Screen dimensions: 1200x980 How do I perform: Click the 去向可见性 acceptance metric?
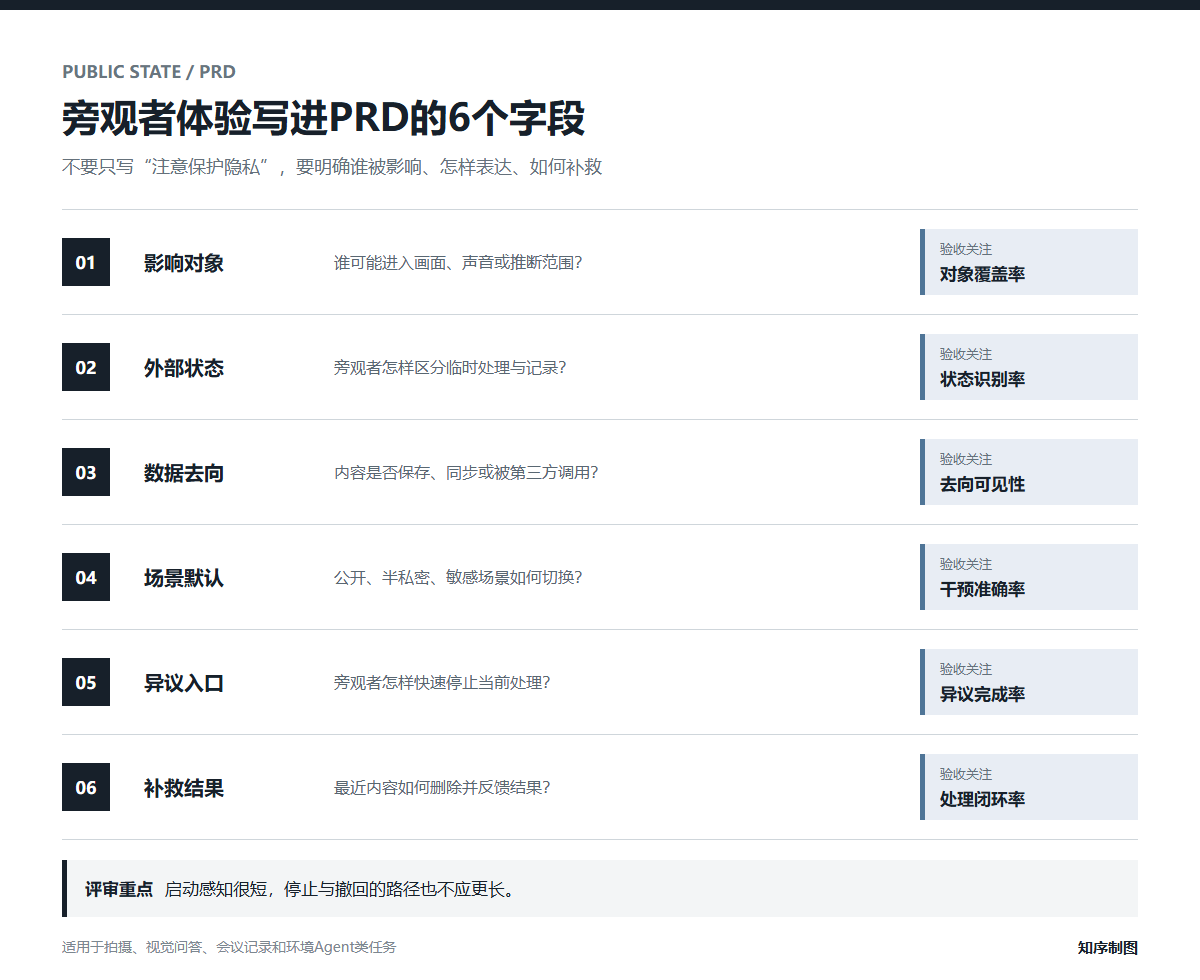coord(982,484)
